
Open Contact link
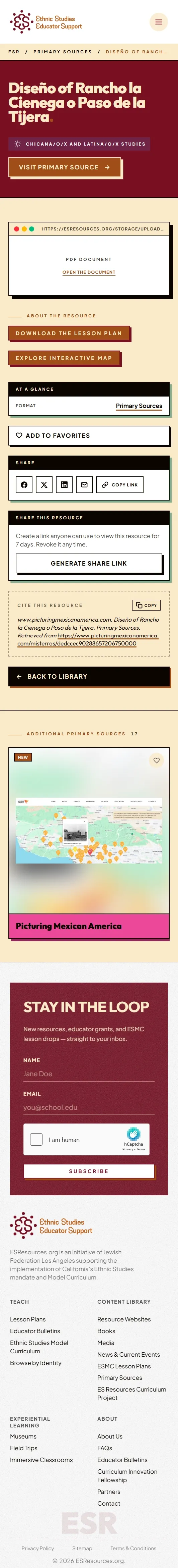109,1504
